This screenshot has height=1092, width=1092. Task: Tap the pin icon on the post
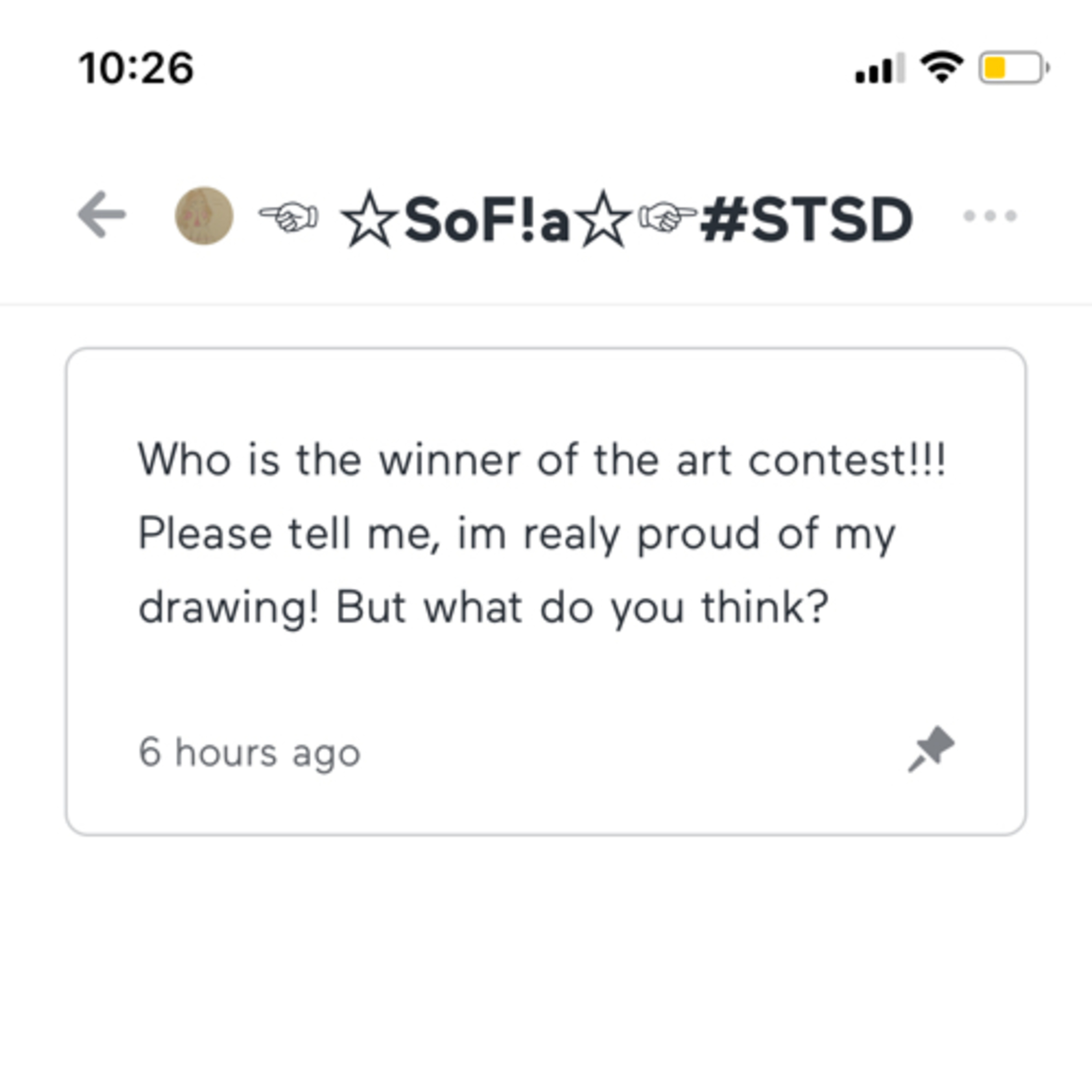click(x=931, y=749)
